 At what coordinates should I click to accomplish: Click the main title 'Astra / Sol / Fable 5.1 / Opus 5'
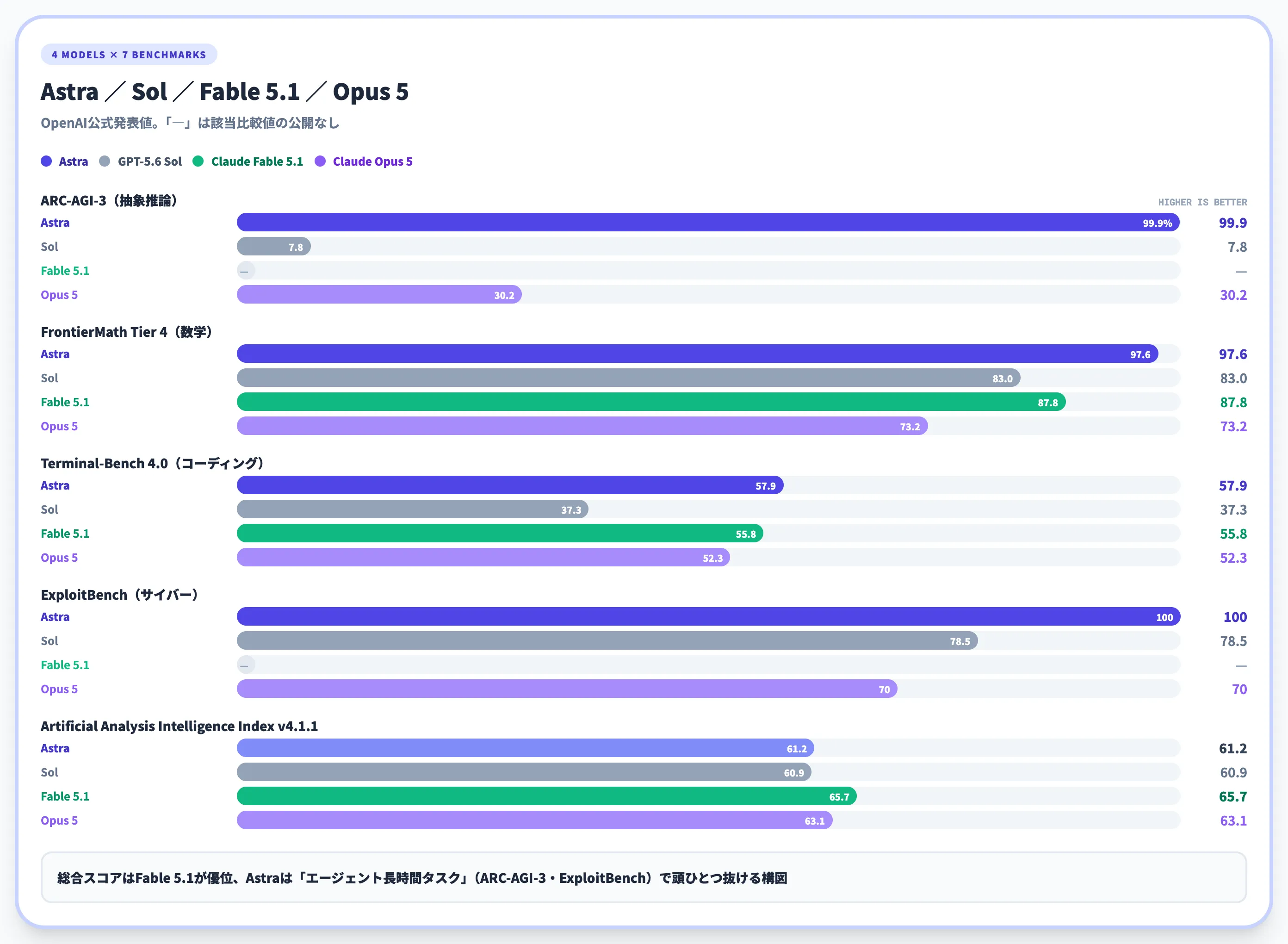(224, 92)
